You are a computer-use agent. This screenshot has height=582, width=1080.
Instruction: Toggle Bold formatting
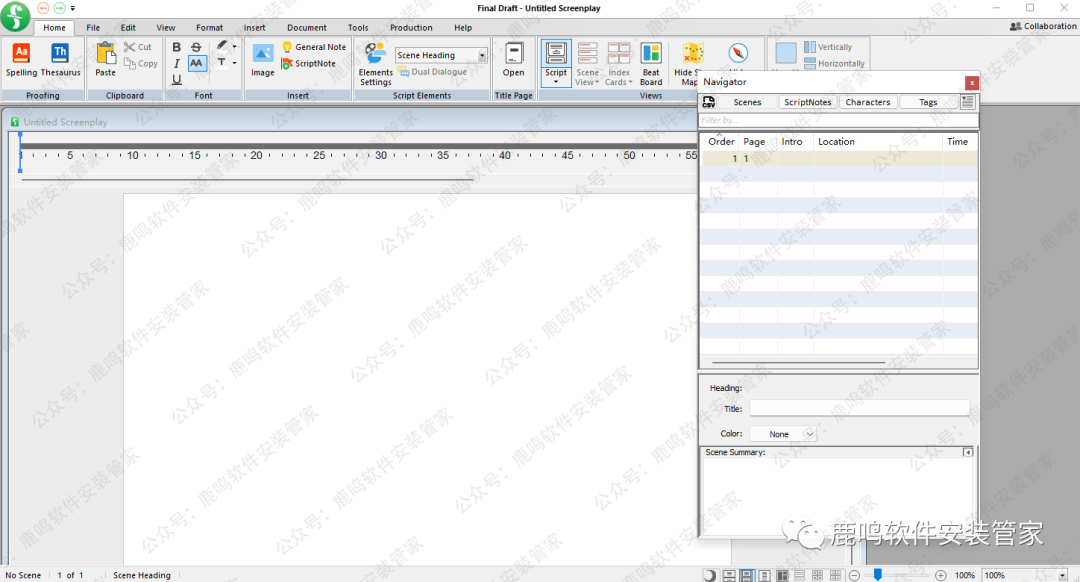(177, 47)
